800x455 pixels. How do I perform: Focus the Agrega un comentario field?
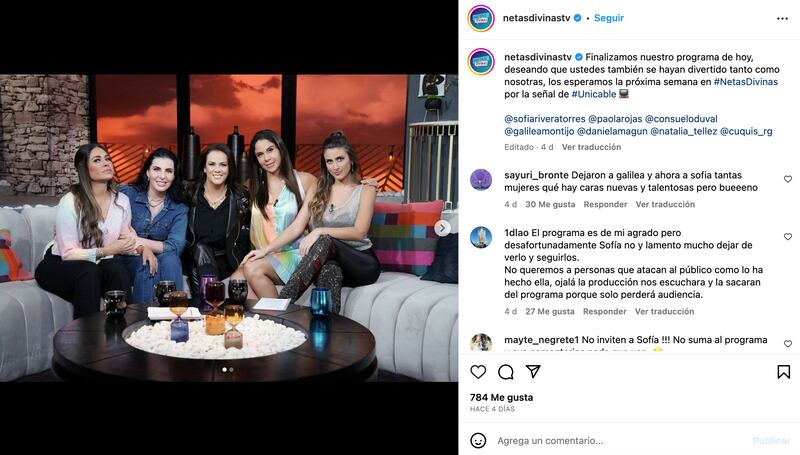click(617, 440)
